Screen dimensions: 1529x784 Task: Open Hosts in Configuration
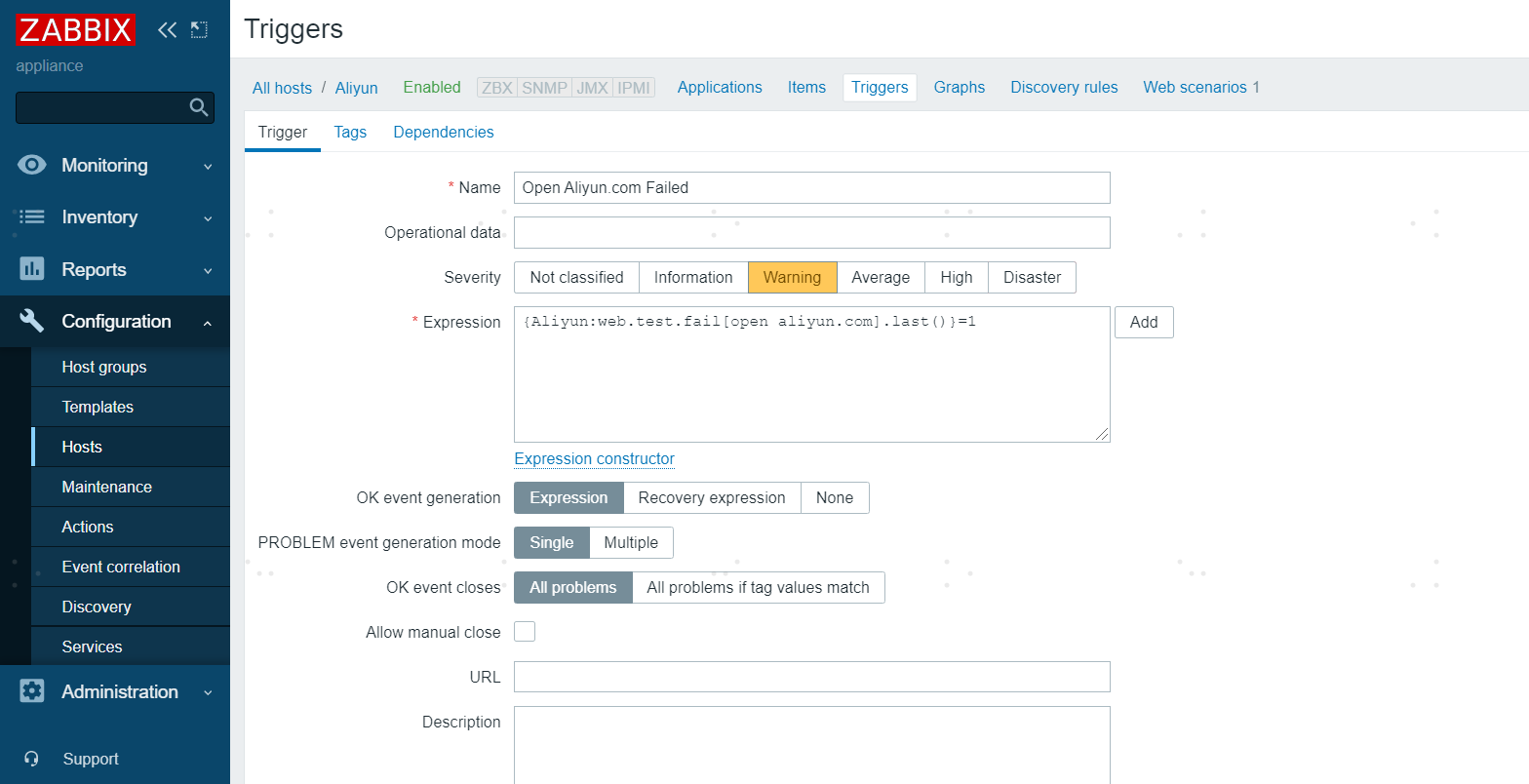point(131,447)
